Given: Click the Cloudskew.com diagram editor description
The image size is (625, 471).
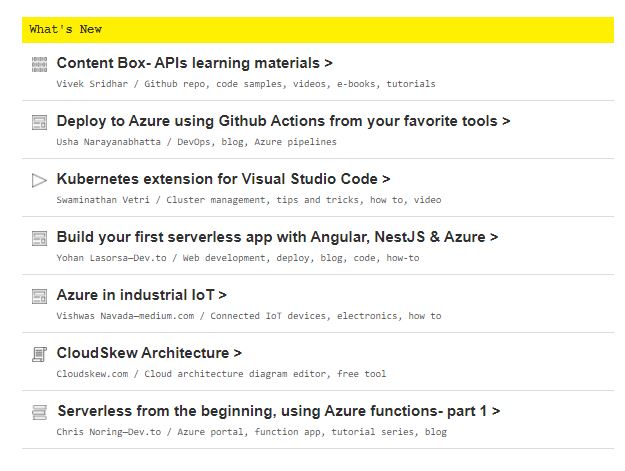Looking at the screenshot, I should click(221, 374).
